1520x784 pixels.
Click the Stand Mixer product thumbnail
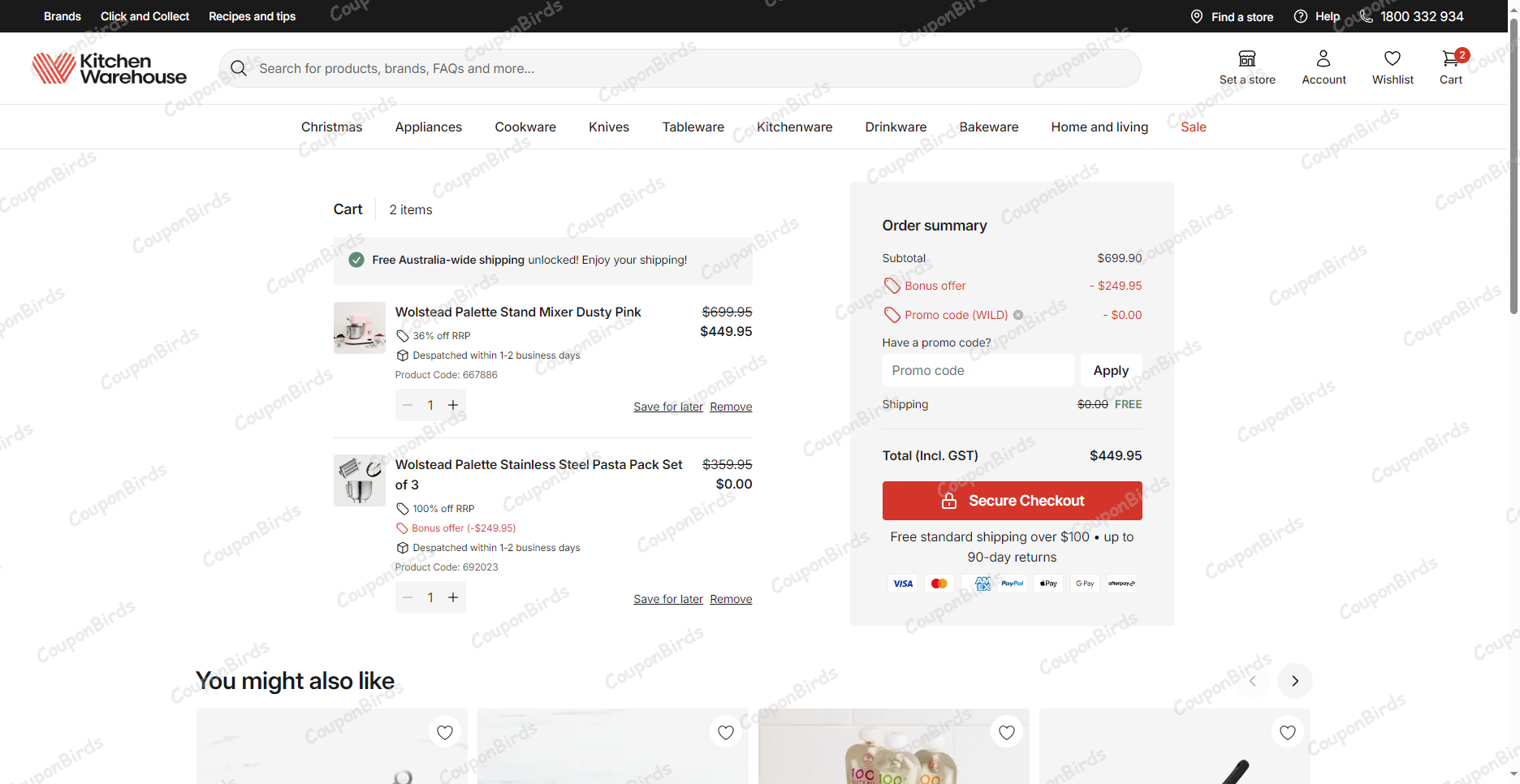[x=360, y=328]
